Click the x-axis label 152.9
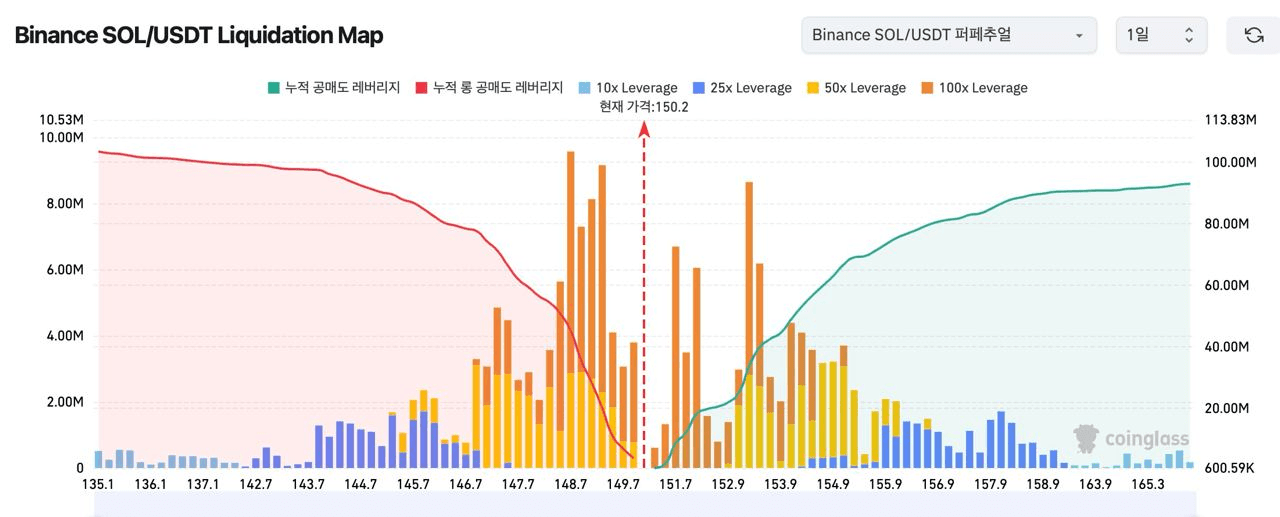This screenshot has height=517, width=1280. [x=728, y=484]
